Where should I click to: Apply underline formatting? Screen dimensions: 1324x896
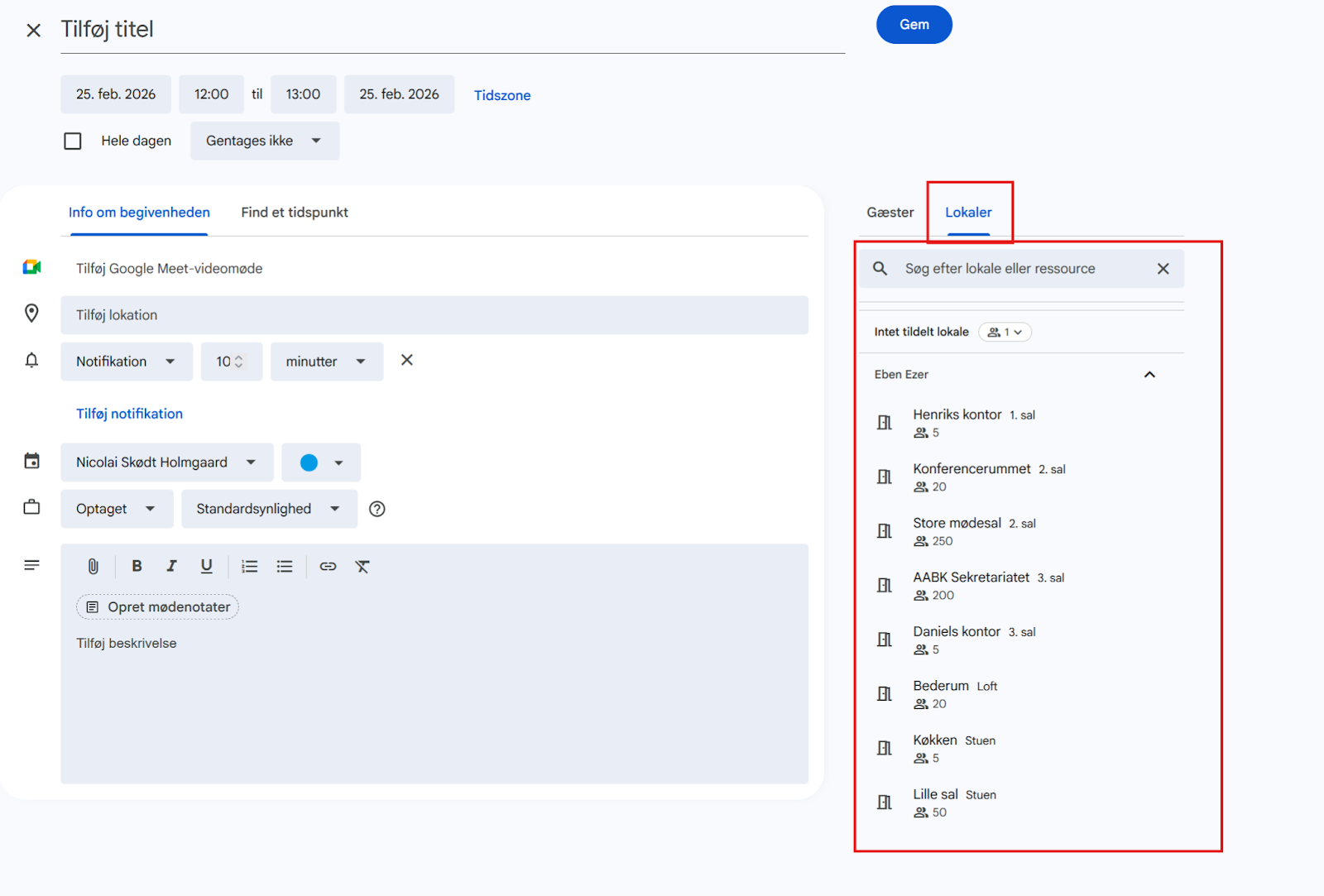206,567
